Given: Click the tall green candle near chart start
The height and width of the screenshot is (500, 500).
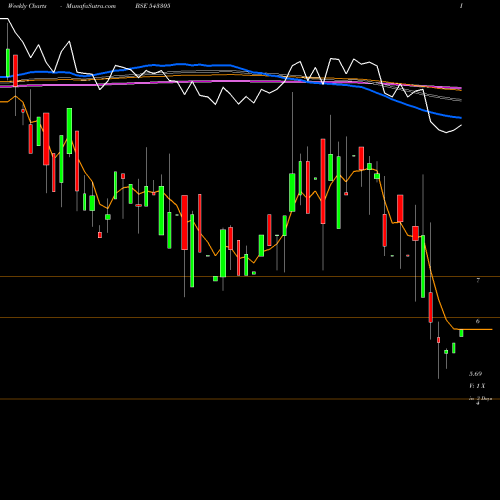Looking at the screenshot, I should (x=69, y=131).
